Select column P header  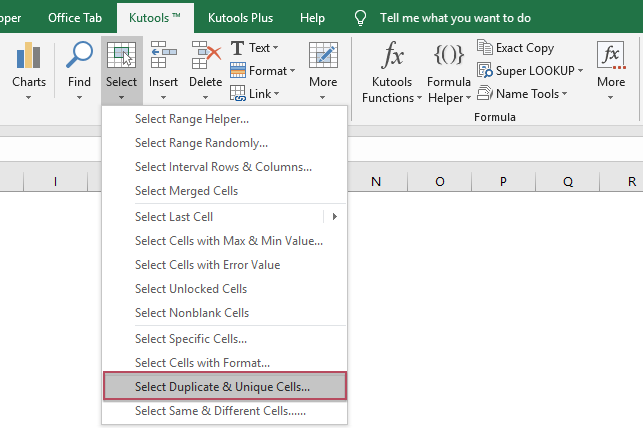click(x=503, y=181)
